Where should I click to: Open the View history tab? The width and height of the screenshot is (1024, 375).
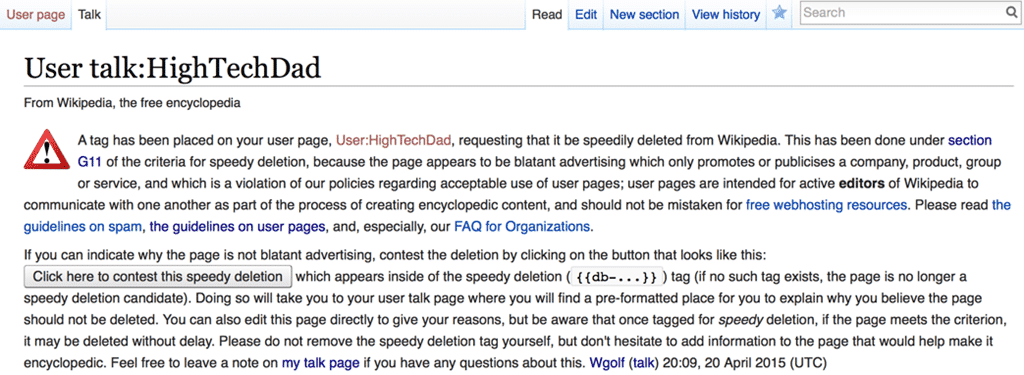tap(726, 14)
